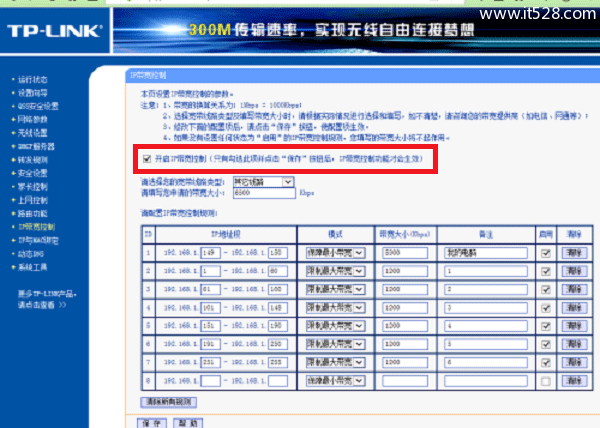Click the bandwidth field in rule 1
Viewport: 600px width, 428px height.
point(405,253)
